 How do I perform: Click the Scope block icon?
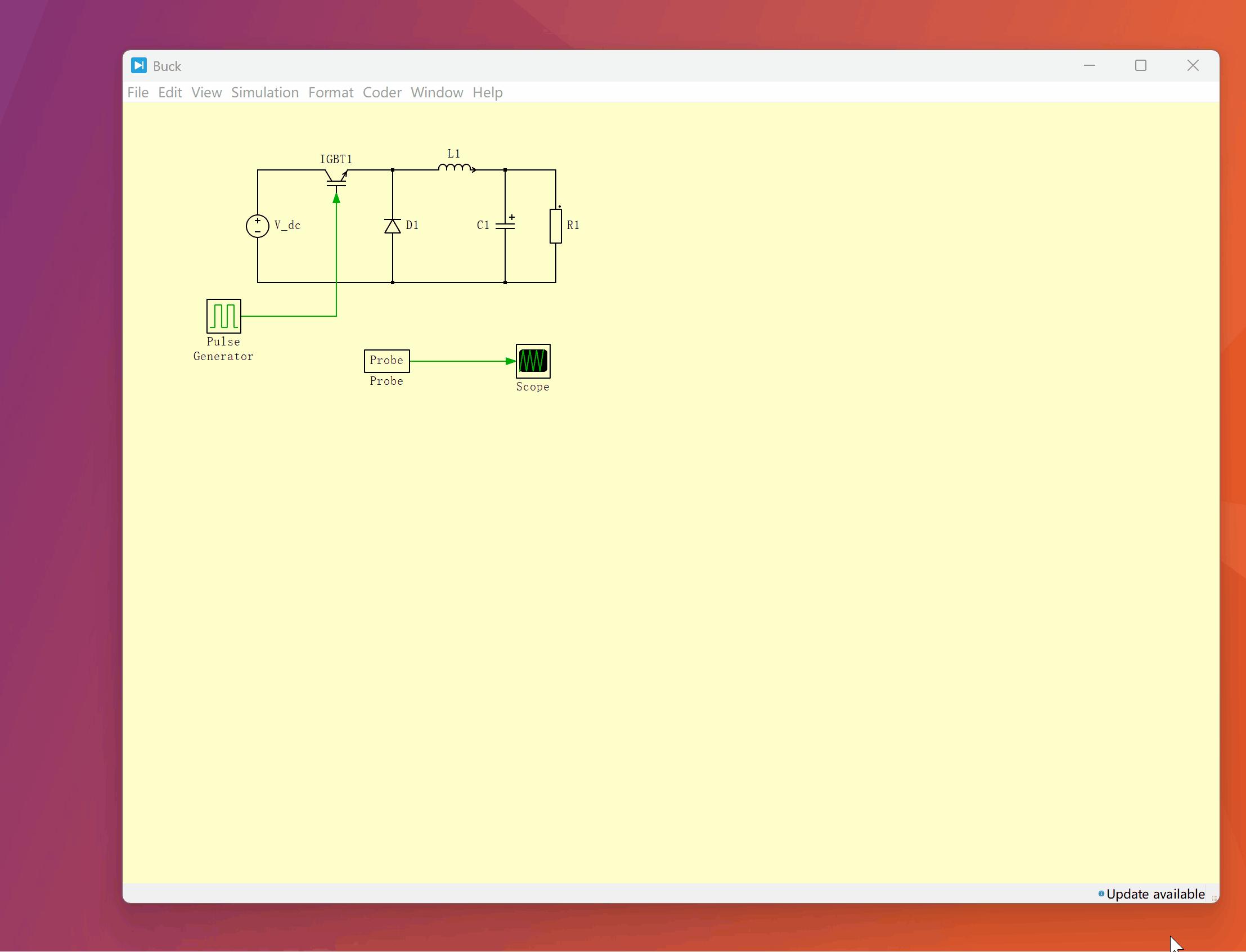coord(533,361)
